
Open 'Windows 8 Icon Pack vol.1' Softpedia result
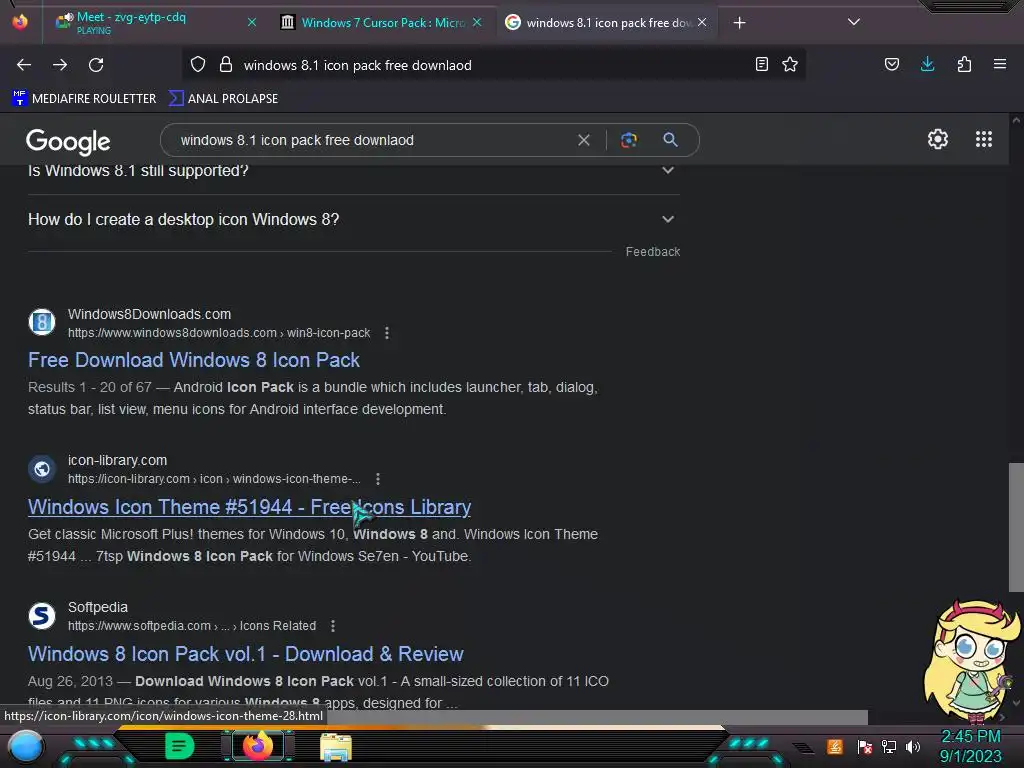[246, 654]
